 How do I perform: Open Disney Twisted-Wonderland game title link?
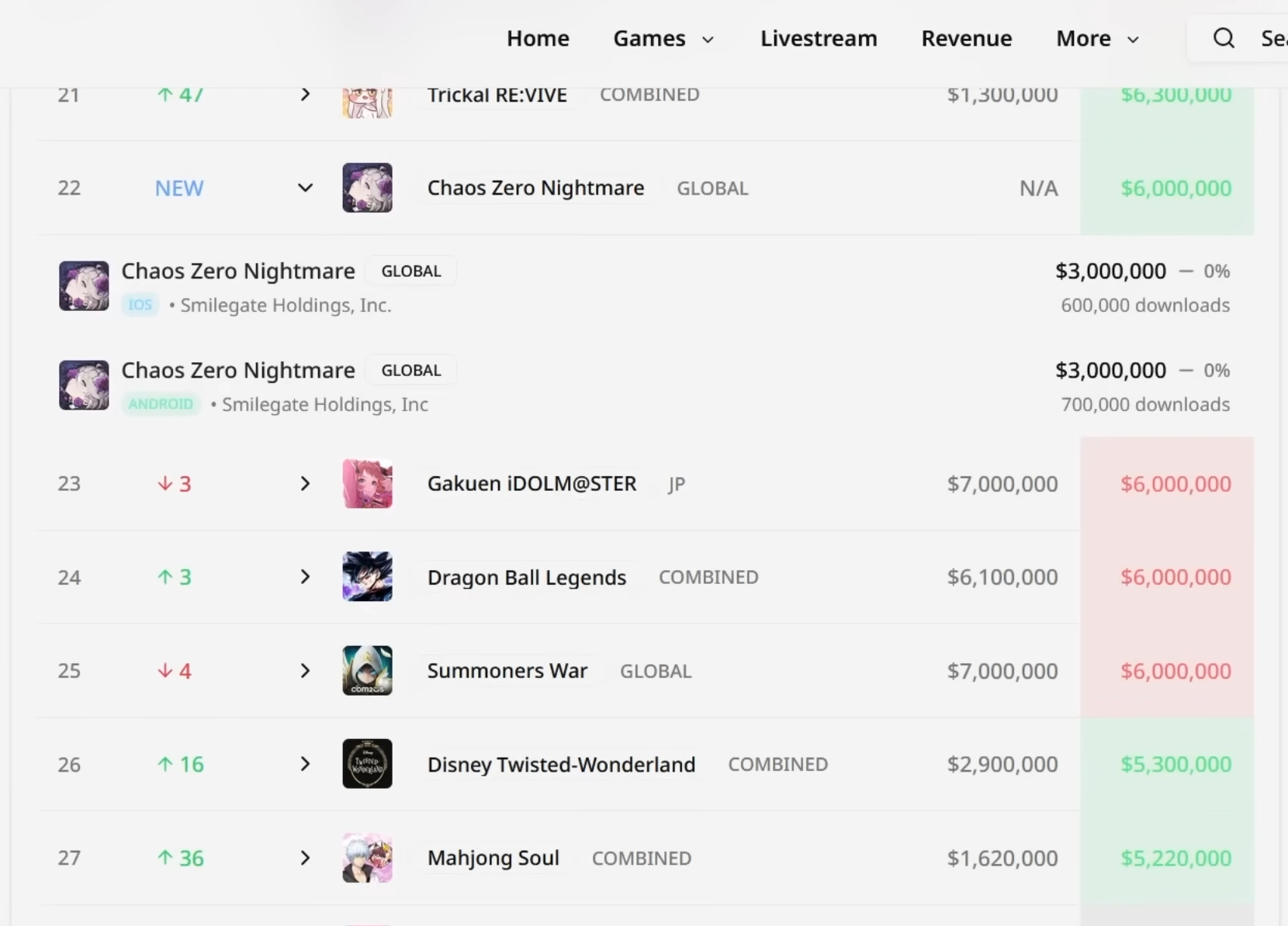coord(561,765)
